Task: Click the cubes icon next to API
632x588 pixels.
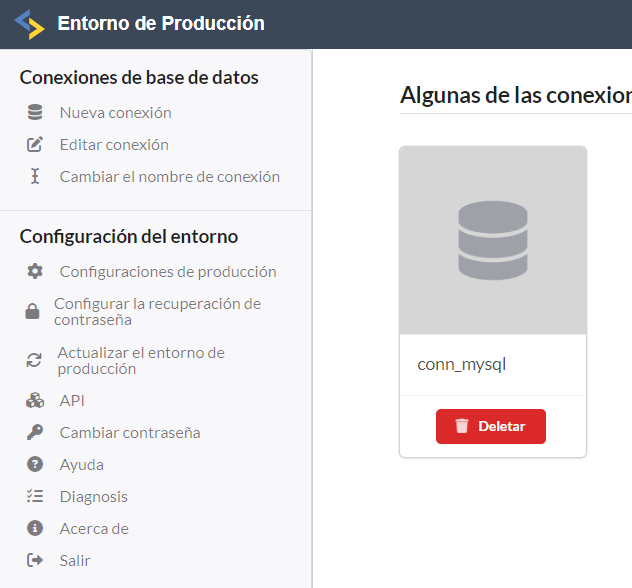Action: pyautogui.click(x=35, y=401)
